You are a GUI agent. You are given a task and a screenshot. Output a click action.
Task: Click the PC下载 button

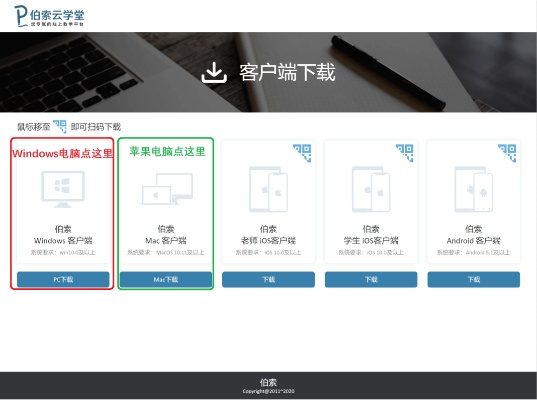(x=63, y=279)
